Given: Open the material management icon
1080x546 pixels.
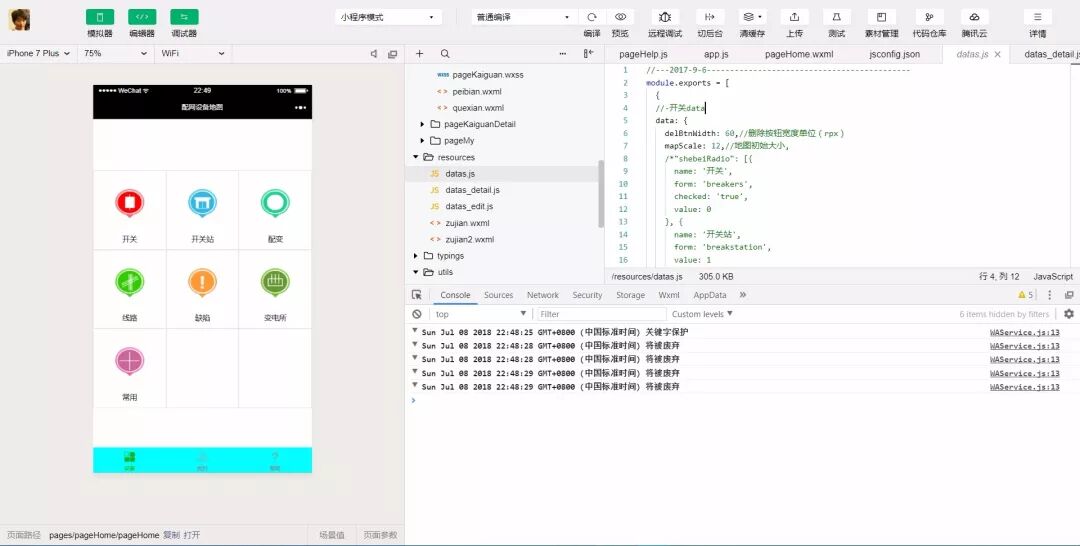Looking at the screenshot, I should coord(882,17).
